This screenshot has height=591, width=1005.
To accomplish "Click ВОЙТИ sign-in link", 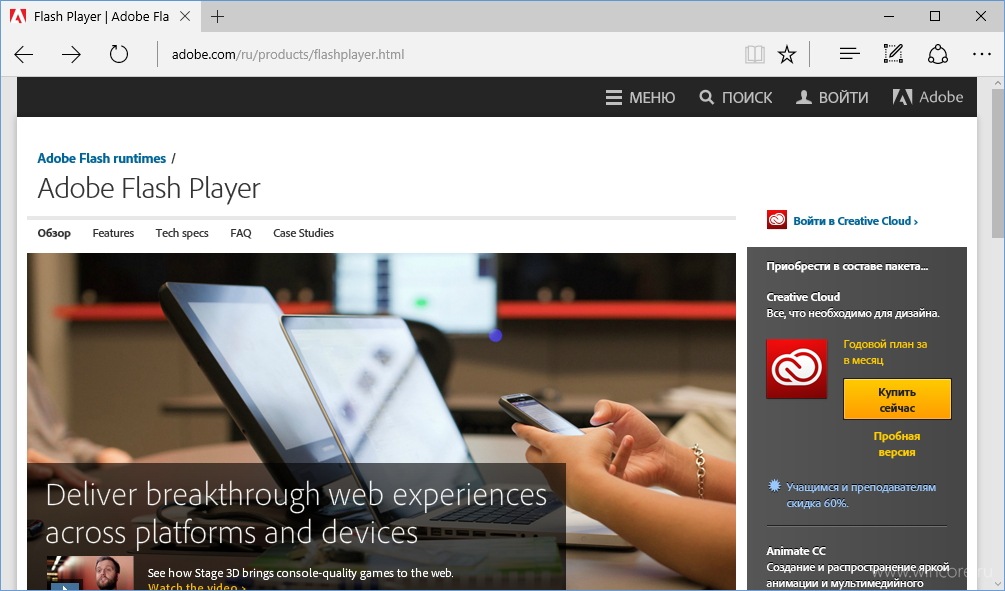I will (832, 97).
